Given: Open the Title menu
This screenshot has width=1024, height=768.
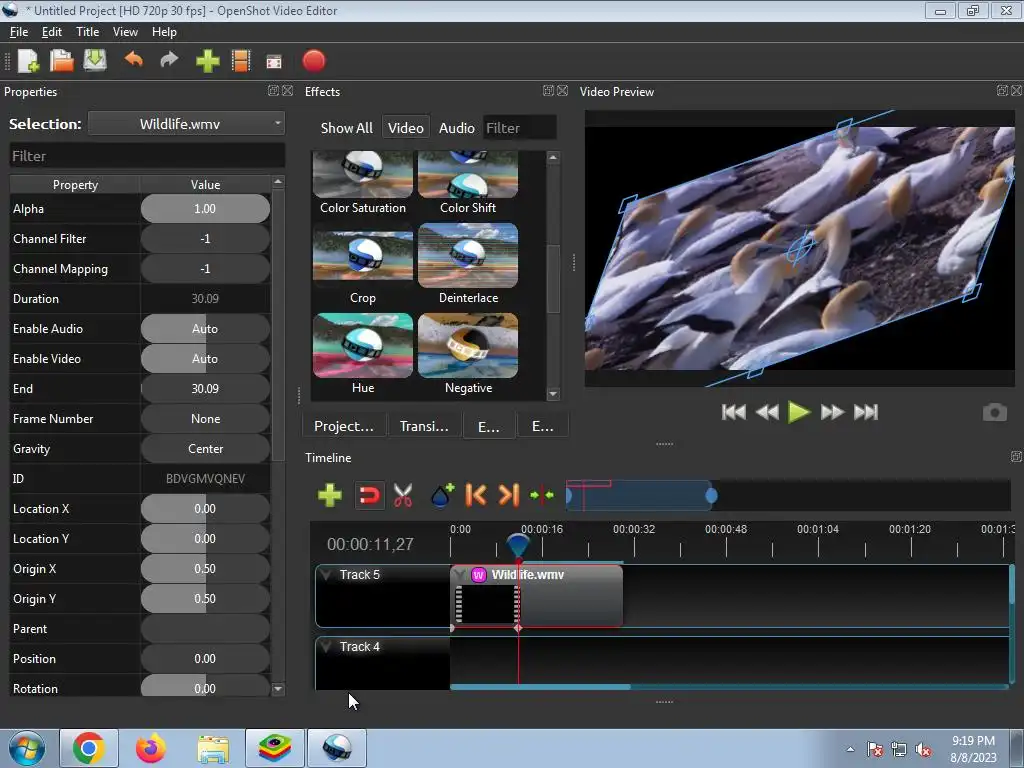Looking at the screenshot, I should tap(87, 32).
